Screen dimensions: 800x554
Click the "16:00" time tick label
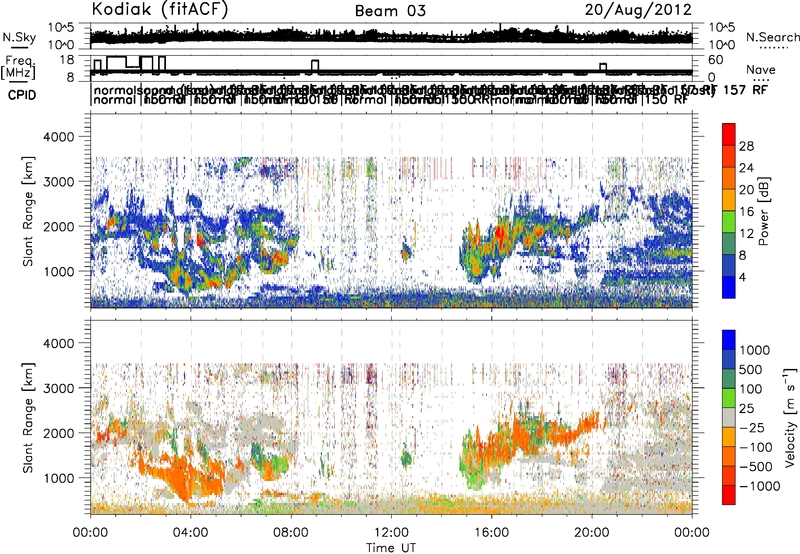point(492,533)
